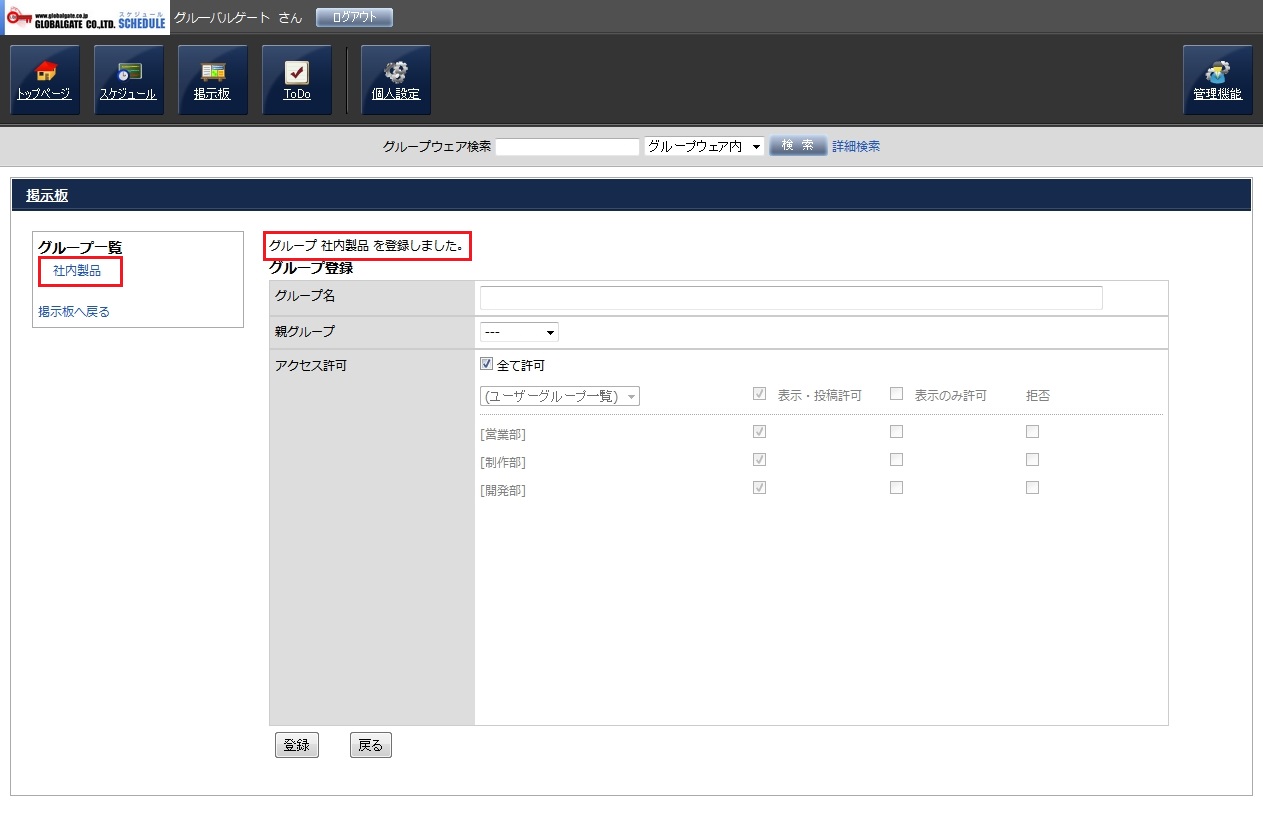This screenshot has height=825, width=1263.
Task: Check 拒否 for 開発部
Action: tap(1032, 488)
